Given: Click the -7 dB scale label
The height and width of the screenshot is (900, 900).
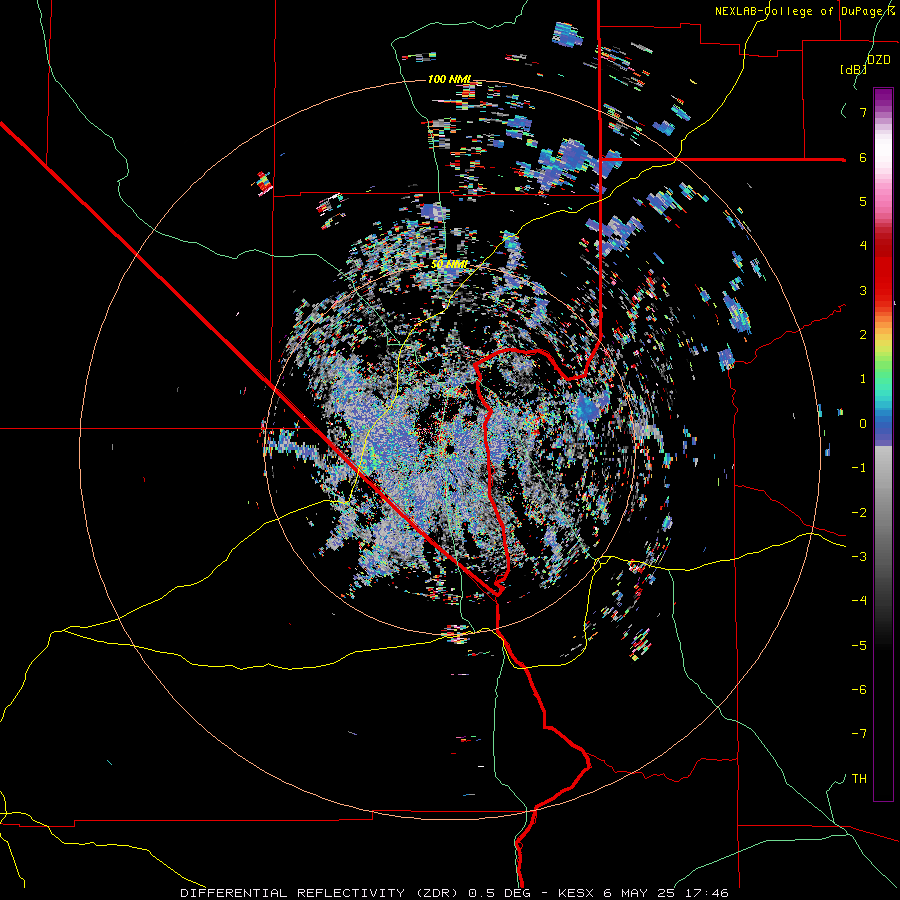Looking at the screenshot, I should [859, 734].
